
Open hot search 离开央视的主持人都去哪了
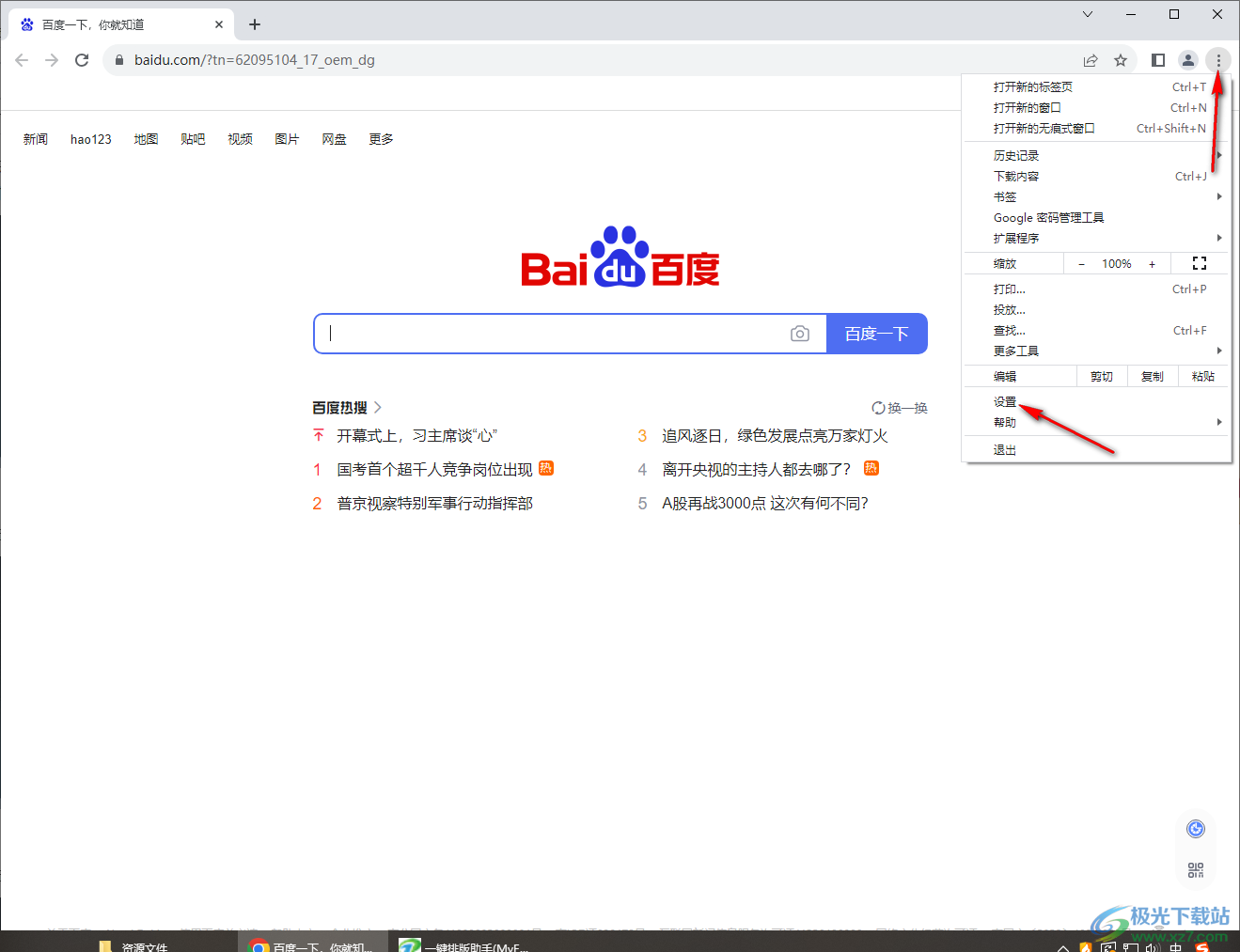[x=756, y=470]
